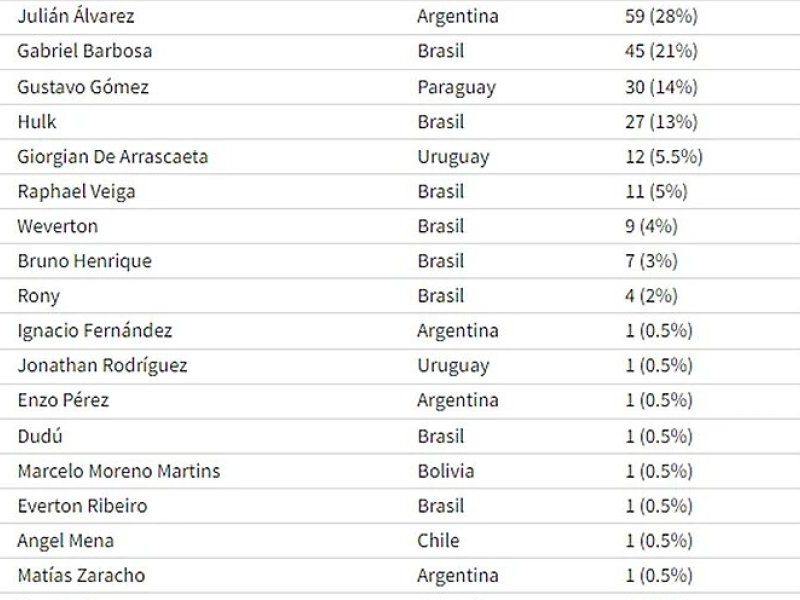
Task: Select Ignacio Fernández name text
Action: [95, 331]
